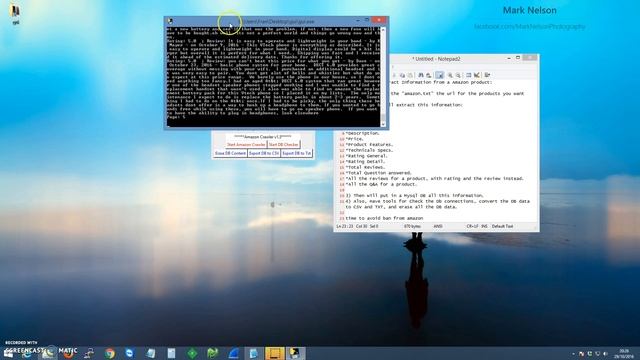The image size is (640, 360).
Task: Click Copy icon in Notepad2 toolbar
Action: pos(402,75)
